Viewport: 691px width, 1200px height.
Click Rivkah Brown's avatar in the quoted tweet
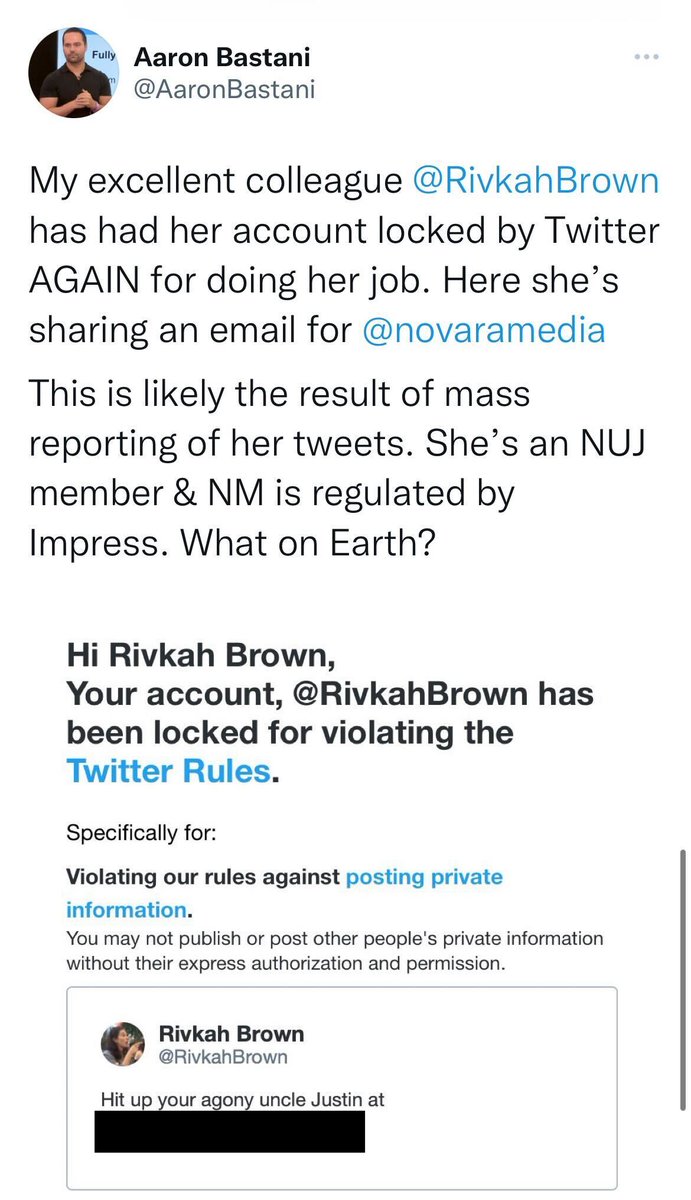click(x=123, y=1044)
